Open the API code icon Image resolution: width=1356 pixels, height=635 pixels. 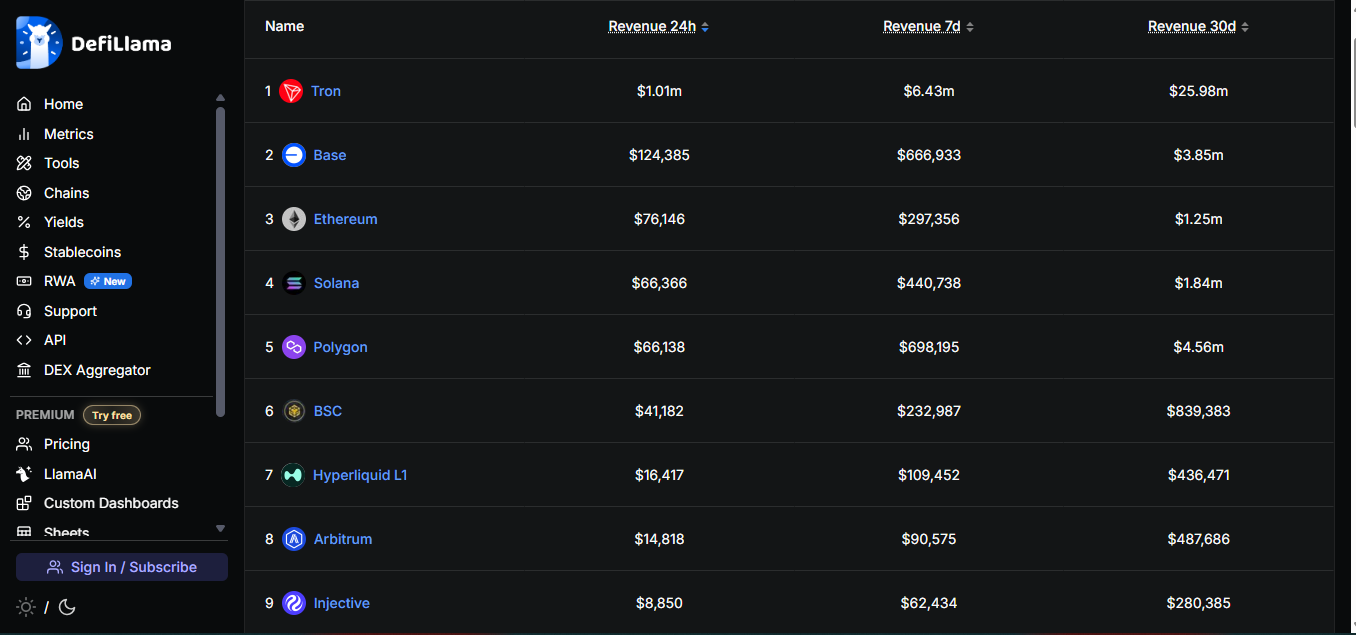pyautogui.click(x=24, y=339)
